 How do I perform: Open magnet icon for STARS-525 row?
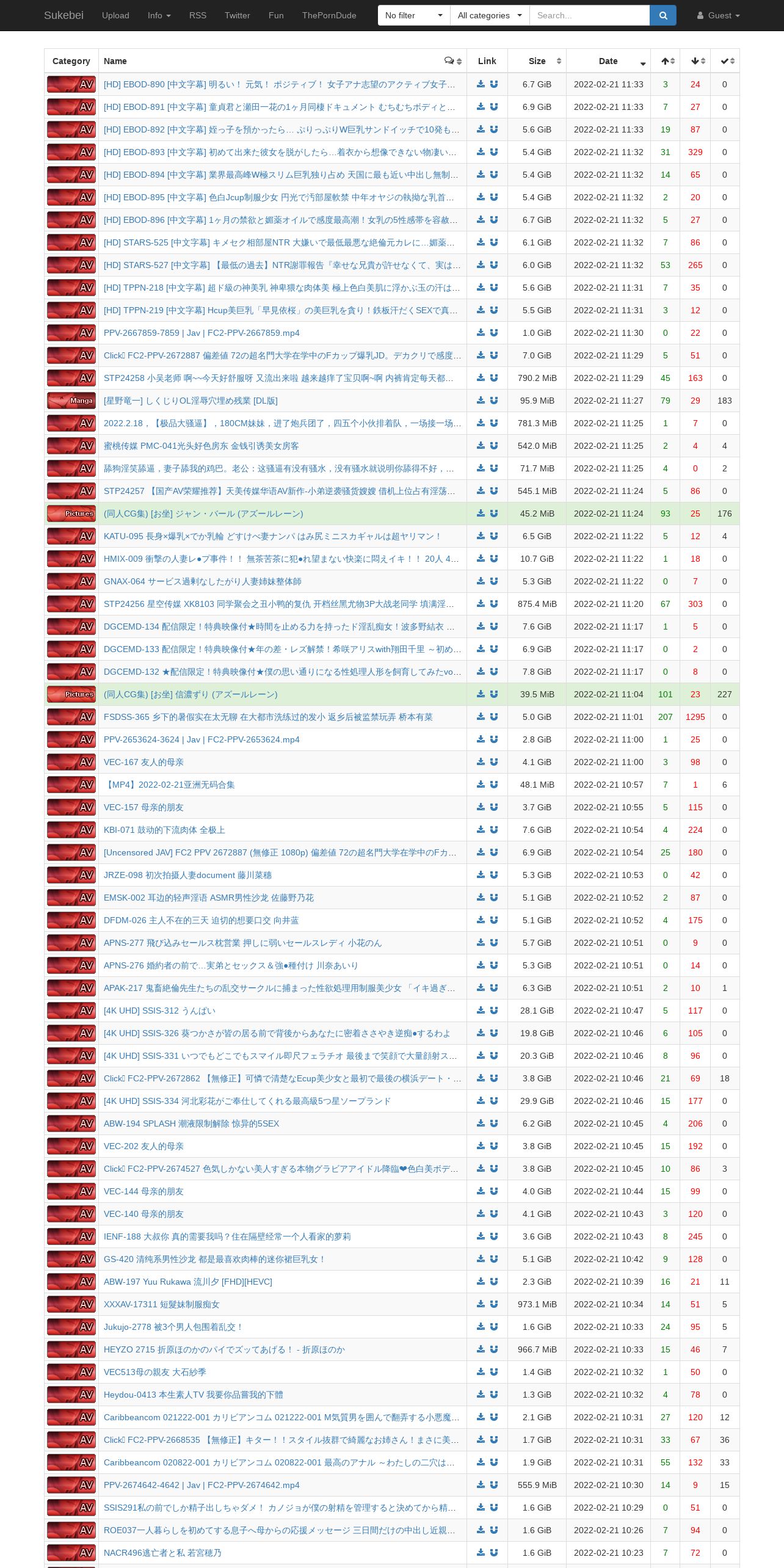(494, 242)
